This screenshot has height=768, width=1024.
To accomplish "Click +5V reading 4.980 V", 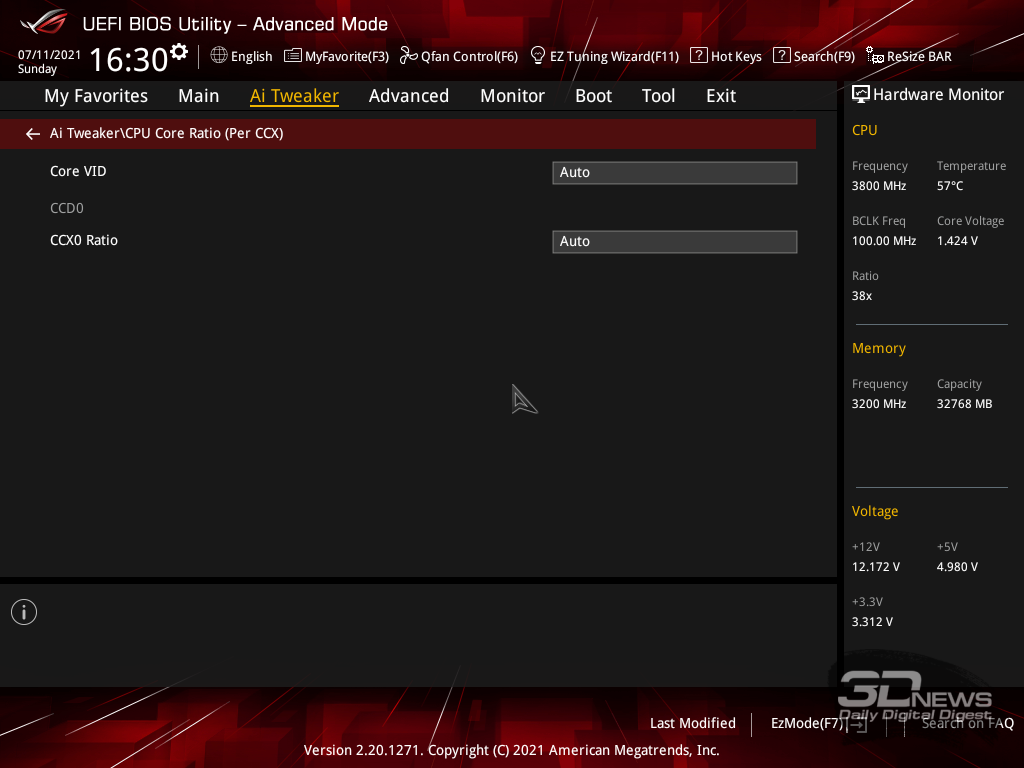I will tap(957, 567).
